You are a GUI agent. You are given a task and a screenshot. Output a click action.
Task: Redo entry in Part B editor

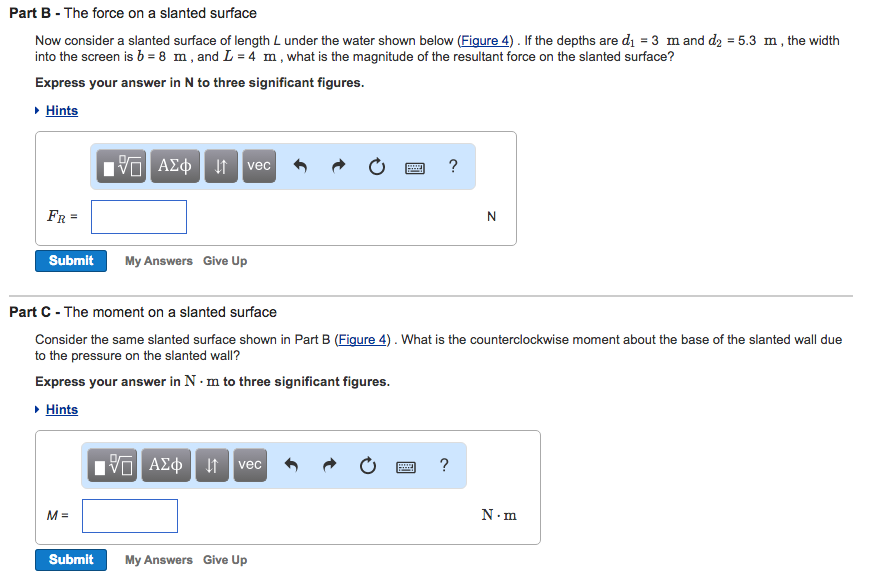coord(338,166)
